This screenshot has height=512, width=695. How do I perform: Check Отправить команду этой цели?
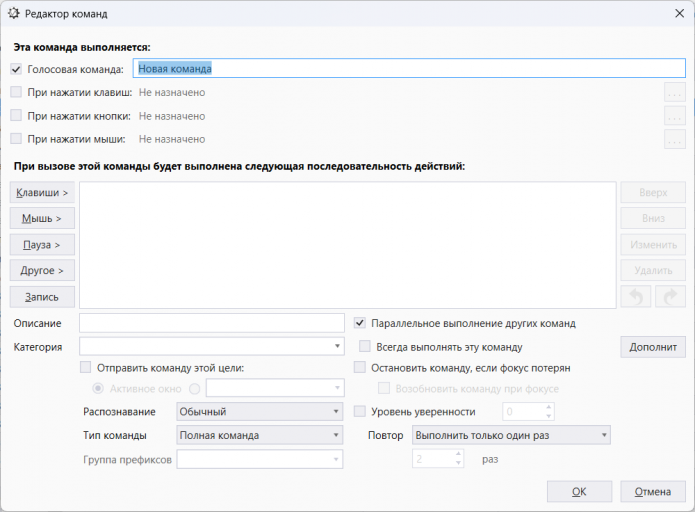point(85,368)
